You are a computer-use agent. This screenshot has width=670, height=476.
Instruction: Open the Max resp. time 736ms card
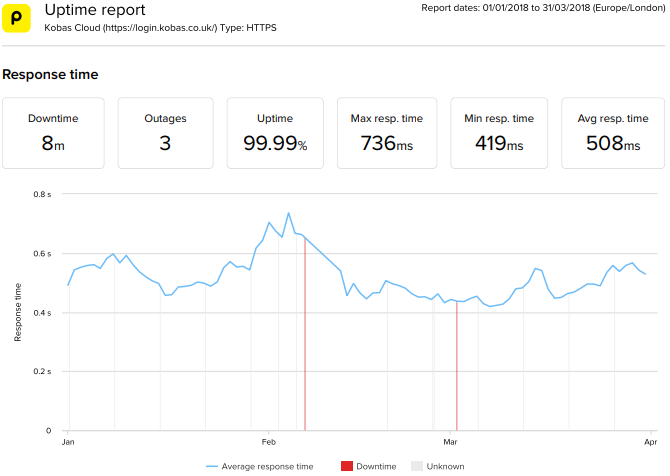[x=386, y=133]
